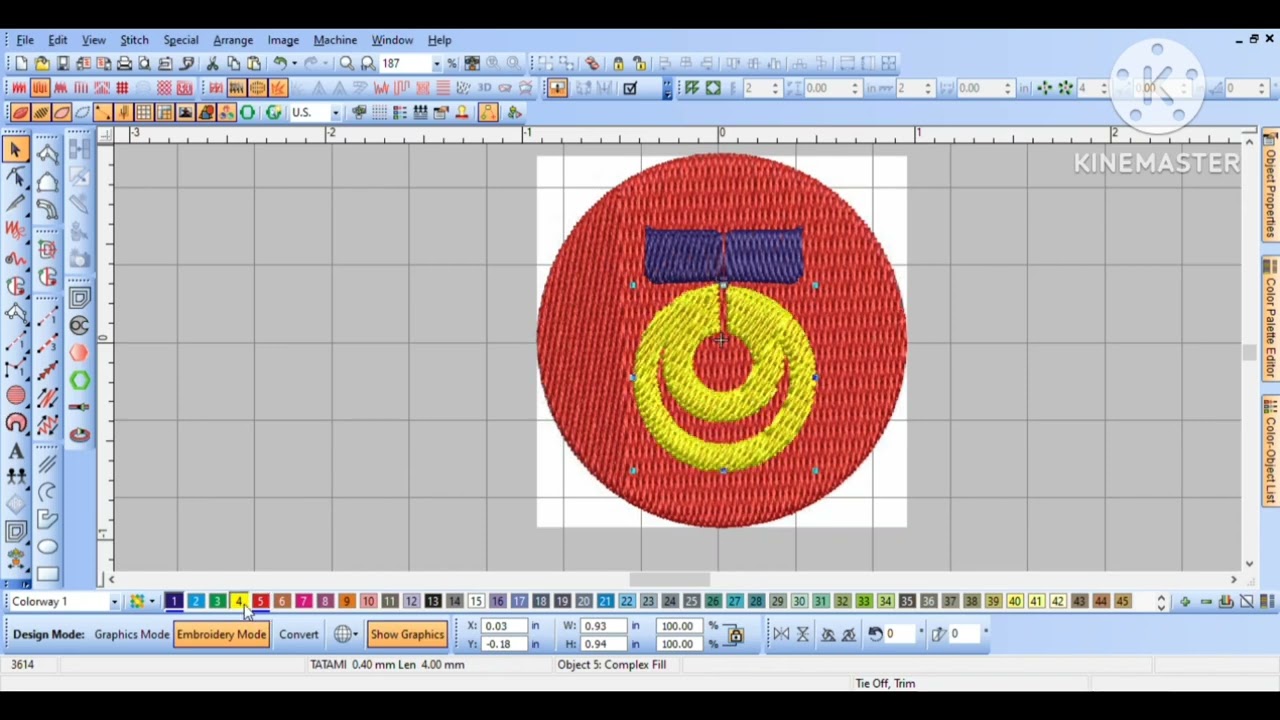Click the width field 0.93
Viewport: 1280px width, 720px height.
603,626
